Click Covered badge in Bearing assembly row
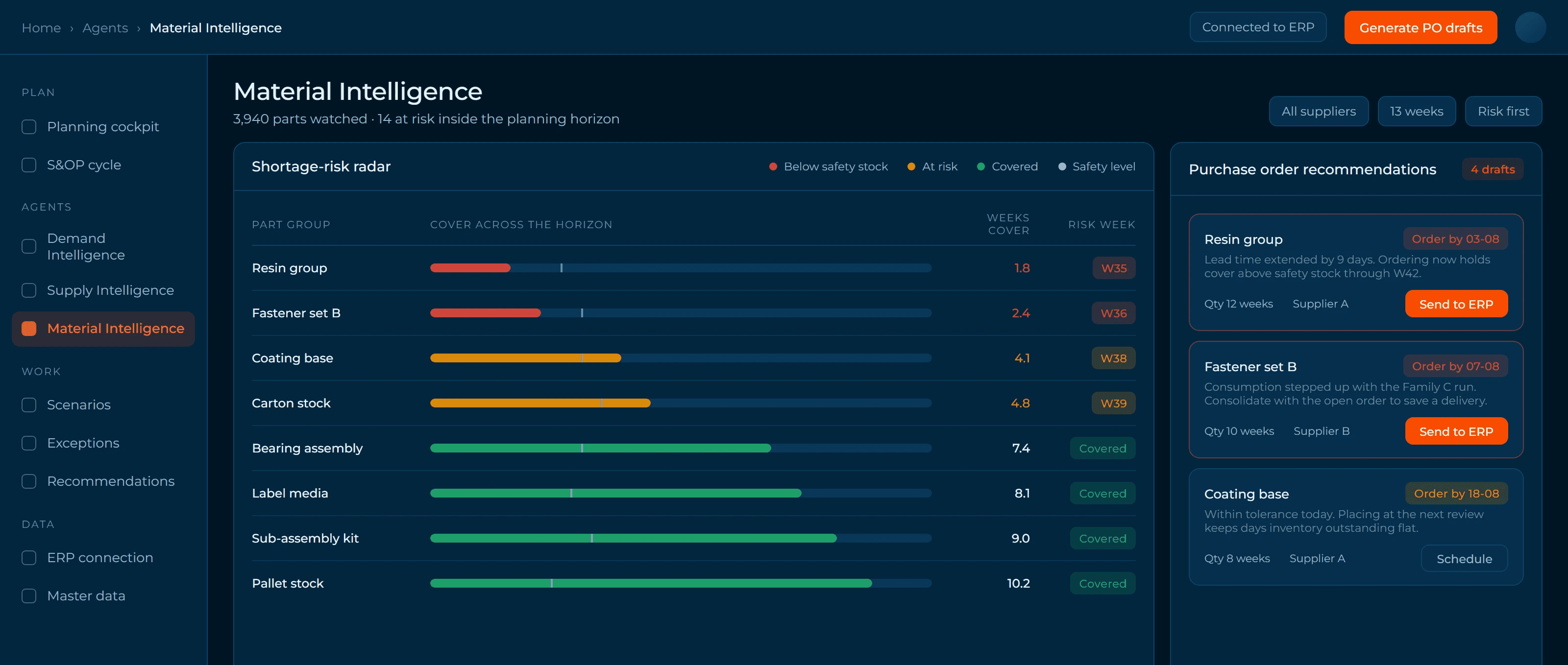Viewport: 1568px width, 665px height. click(x=1102, y=448)
